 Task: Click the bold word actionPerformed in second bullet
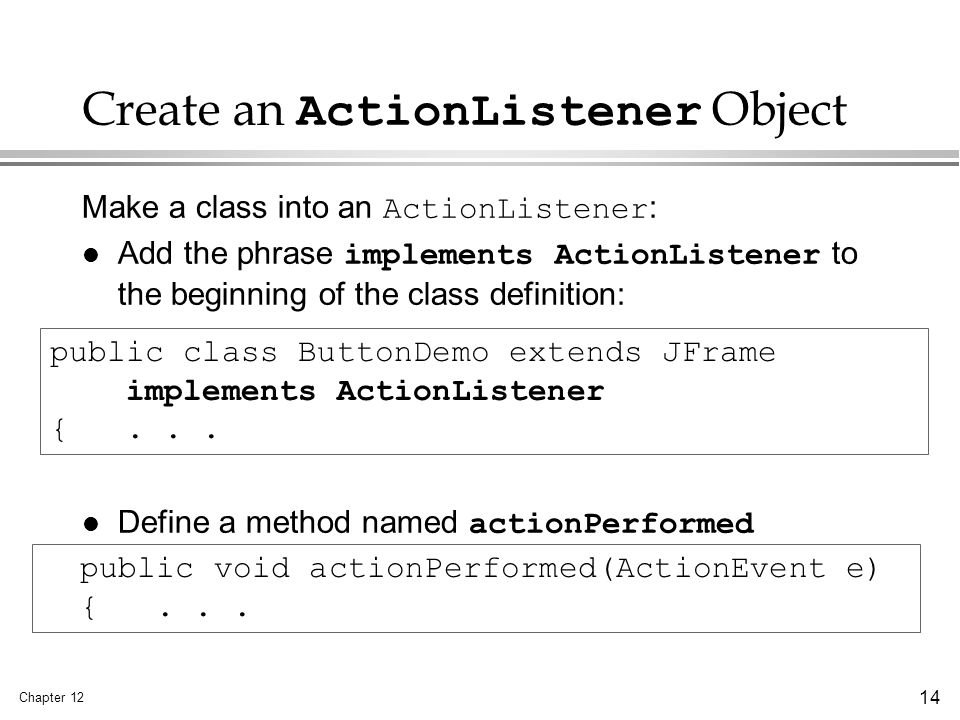611,523
